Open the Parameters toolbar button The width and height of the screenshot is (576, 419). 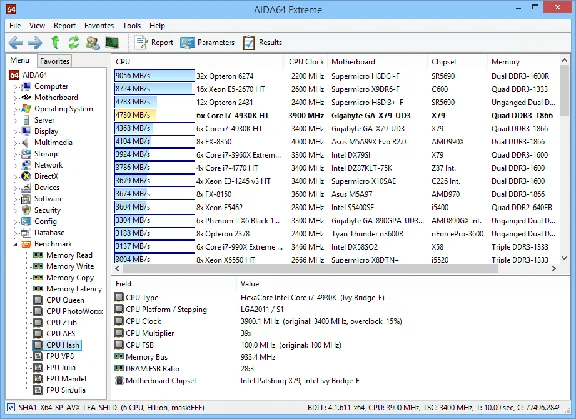(207, 43)
